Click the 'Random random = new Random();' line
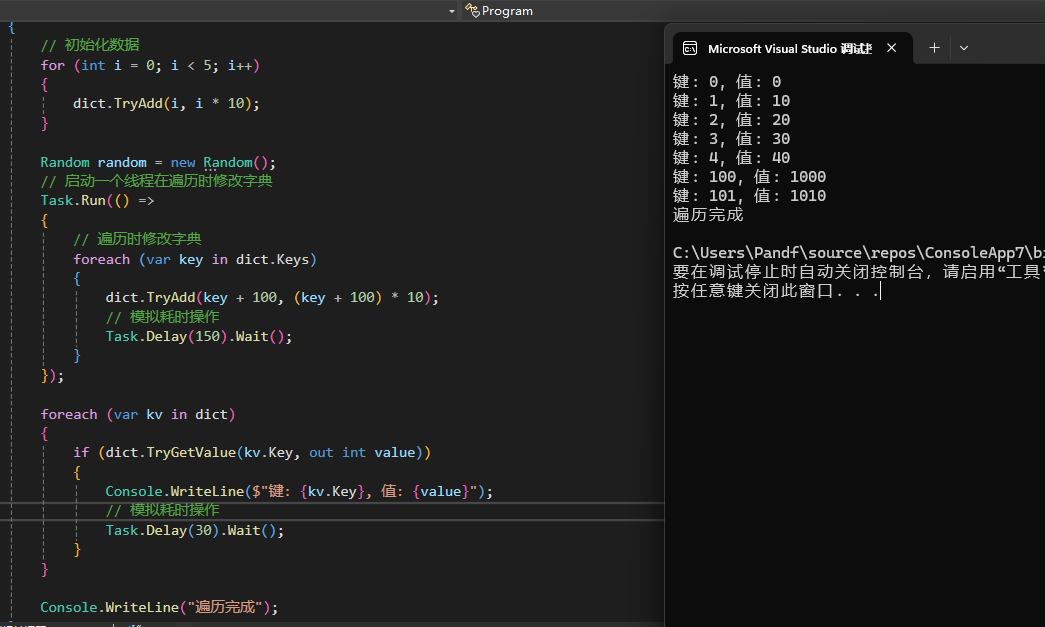 coord(158,163)
